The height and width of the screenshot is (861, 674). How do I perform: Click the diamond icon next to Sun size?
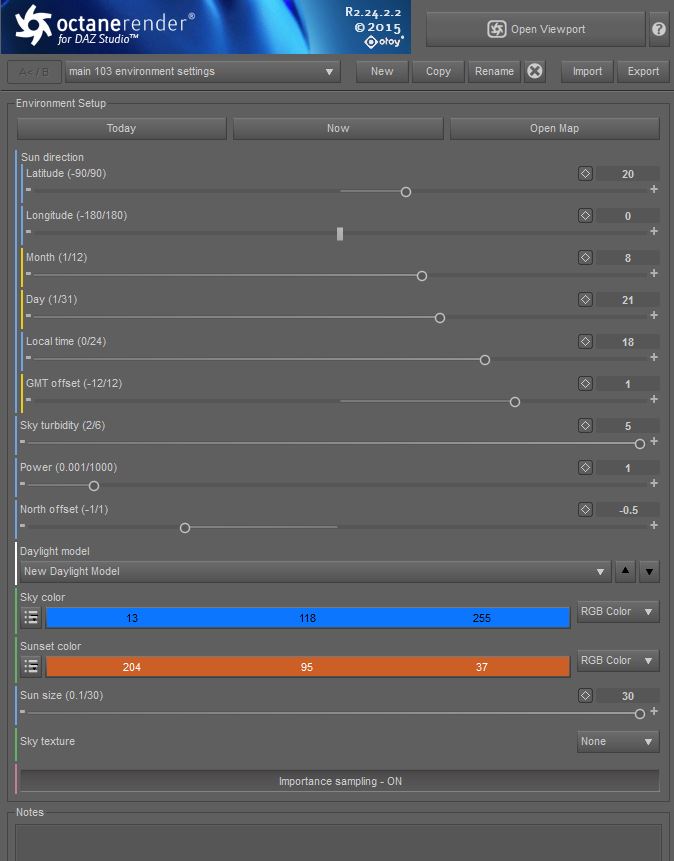(x=585, y=696)
